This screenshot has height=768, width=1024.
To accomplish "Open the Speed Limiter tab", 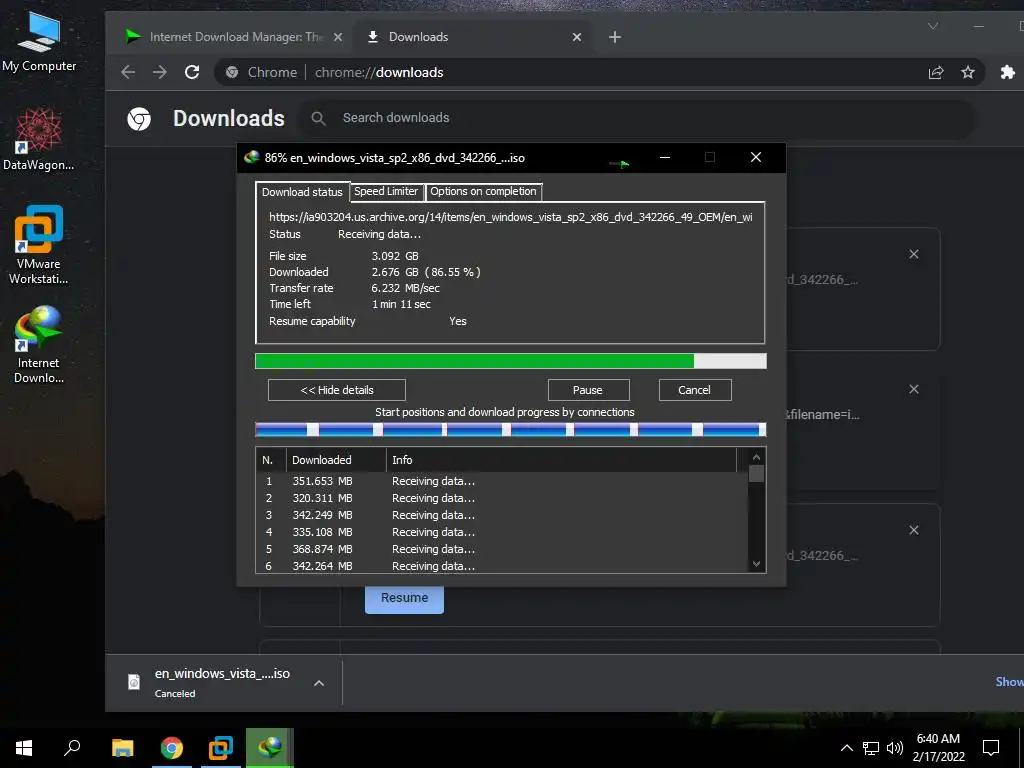I will [386, 191].
